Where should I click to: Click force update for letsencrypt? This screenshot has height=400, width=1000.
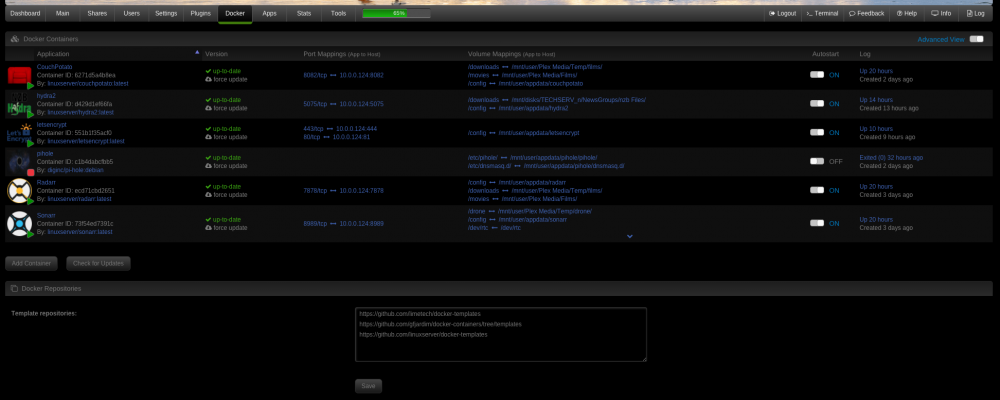(226, 137)
